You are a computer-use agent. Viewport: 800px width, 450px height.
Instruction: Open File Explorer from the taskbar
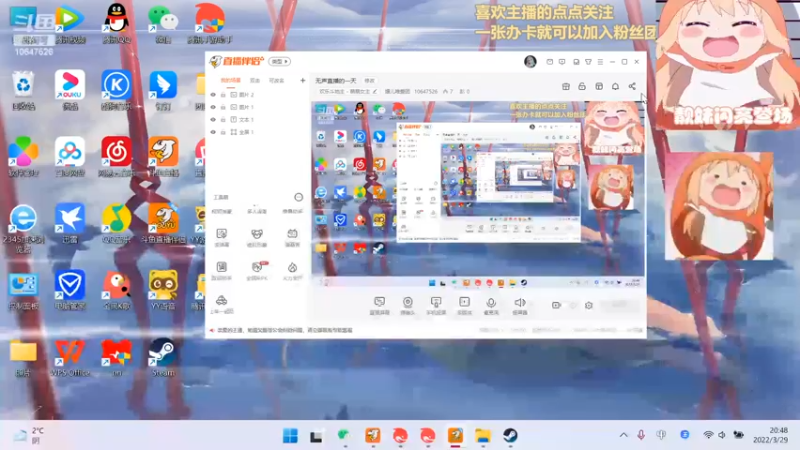click(x=483, y=436)
